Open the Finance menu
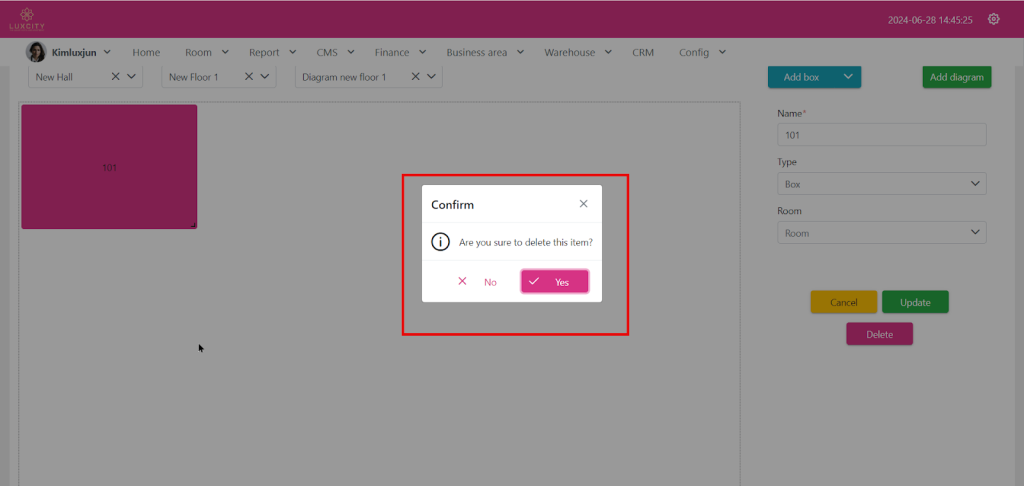Viewport: 1024px width, 486px height. tap(401, 52)
